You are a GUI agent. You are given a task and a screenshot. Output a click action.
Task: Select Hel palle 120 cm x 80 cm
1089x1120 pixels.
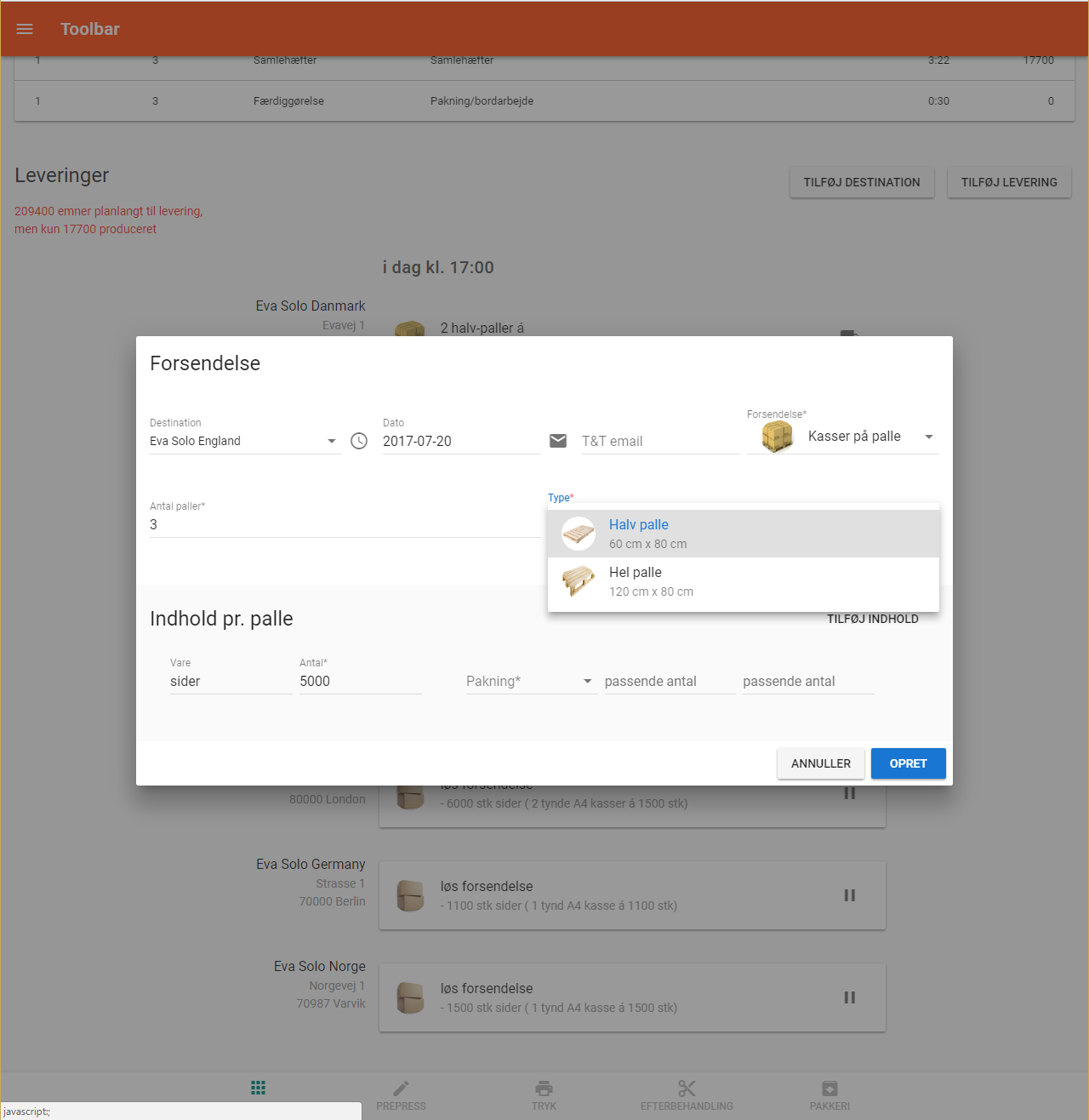tap(744, 581)
